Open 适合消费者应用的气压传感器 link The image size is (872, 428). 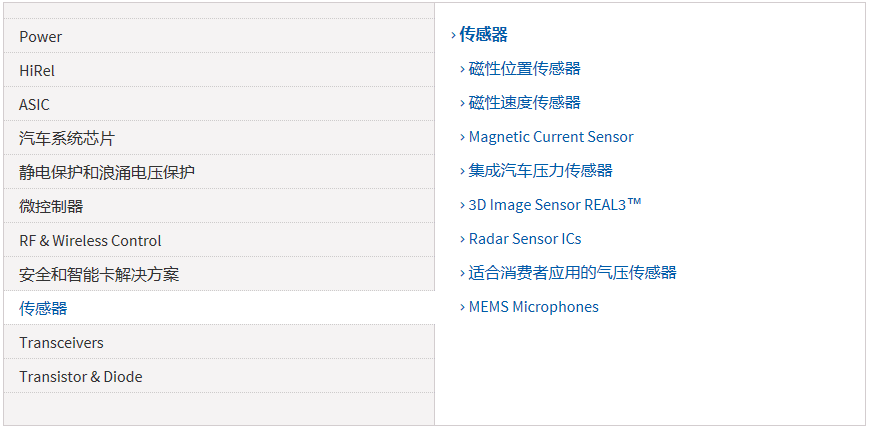tap(572, 273)
